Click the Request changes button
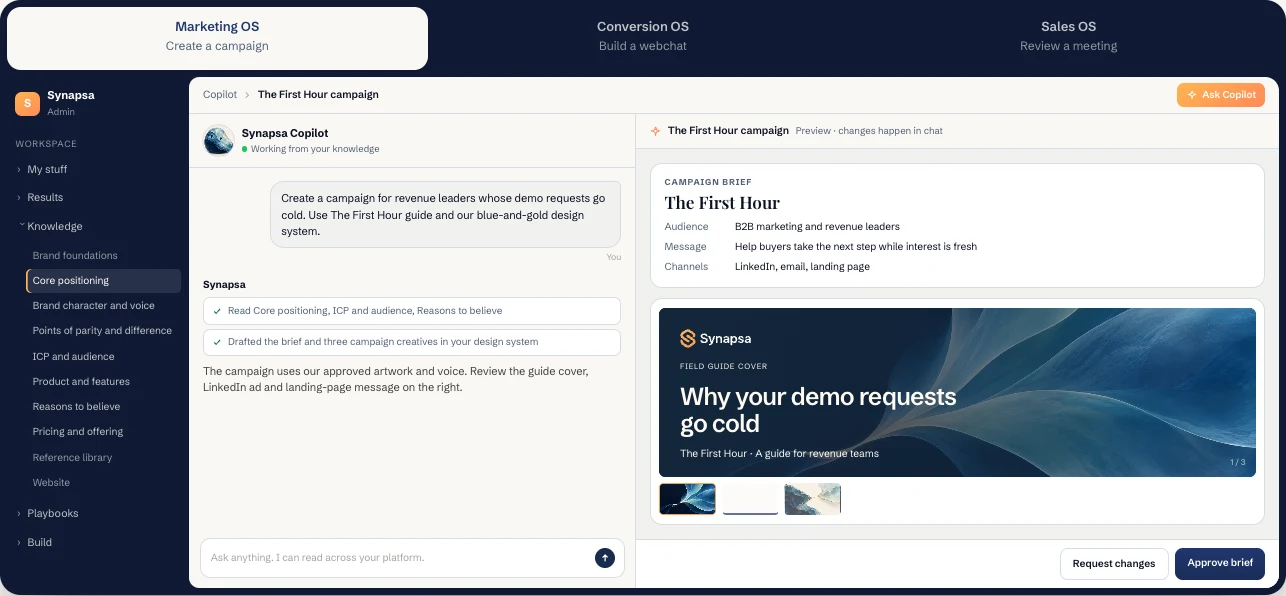 tap(1114, 563)
